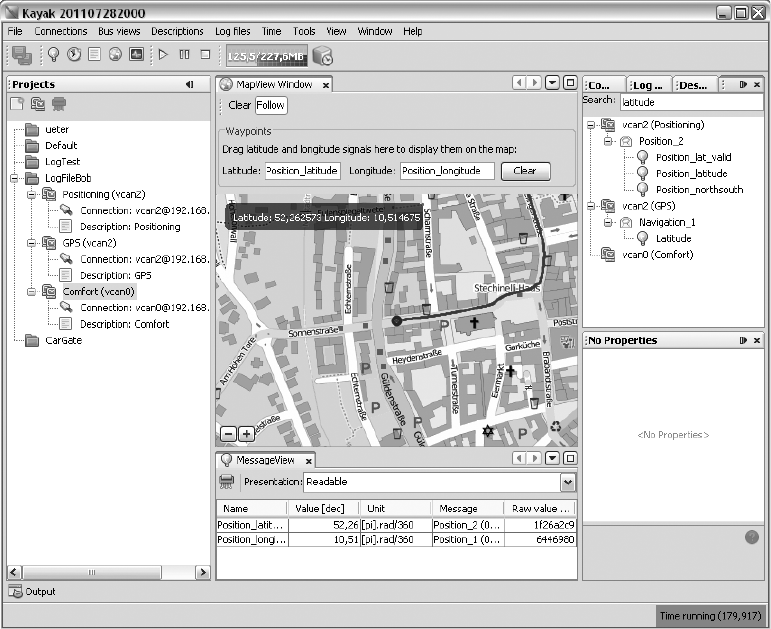This screenshot has height=629, width=771.
Task: Open the Log files menu
Action: [233, 31]
